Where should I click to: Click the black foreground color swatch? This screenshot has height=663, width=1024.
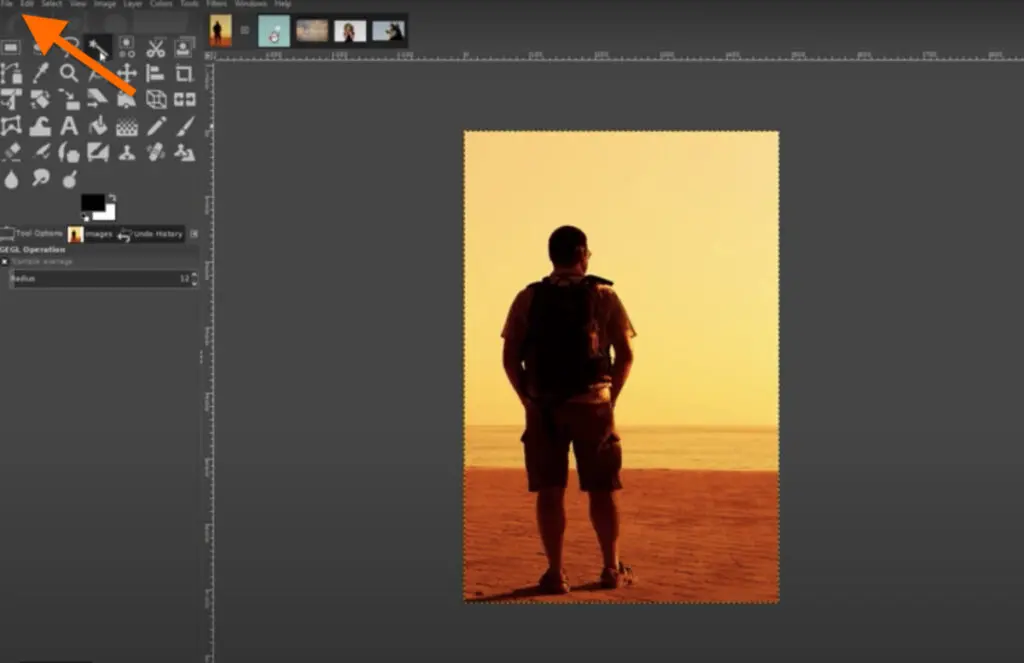tap(93, 202)
